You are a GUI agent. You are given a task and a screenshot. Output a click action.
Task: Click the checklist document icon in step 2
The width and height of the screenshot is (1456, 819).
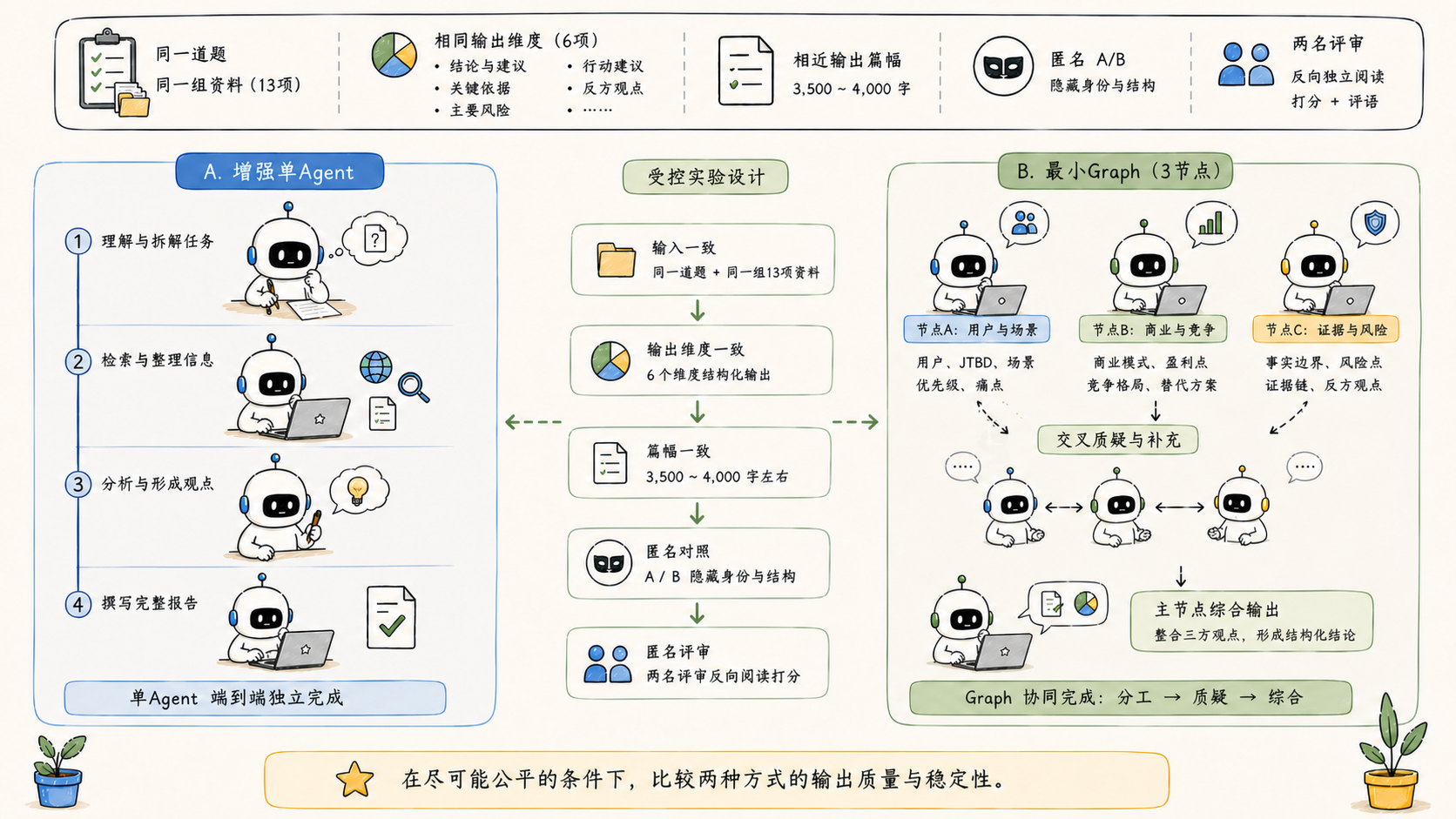382,413
